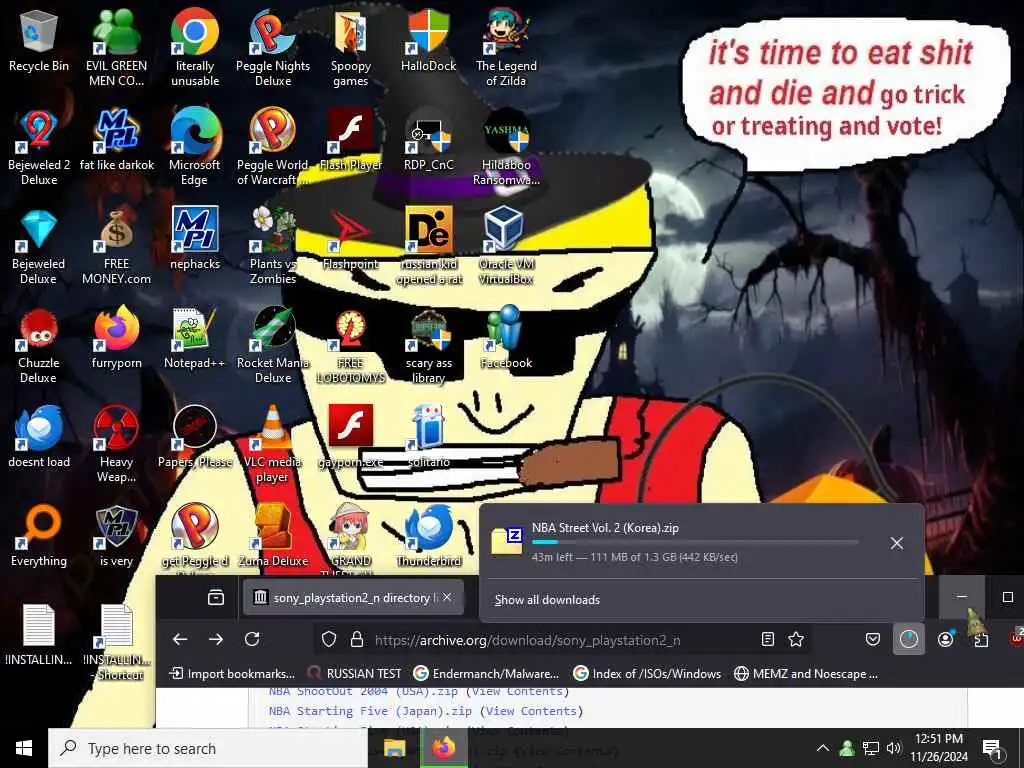
Task: Launch Rocket Mania Deluxe
Action: [x=273, y=345]
